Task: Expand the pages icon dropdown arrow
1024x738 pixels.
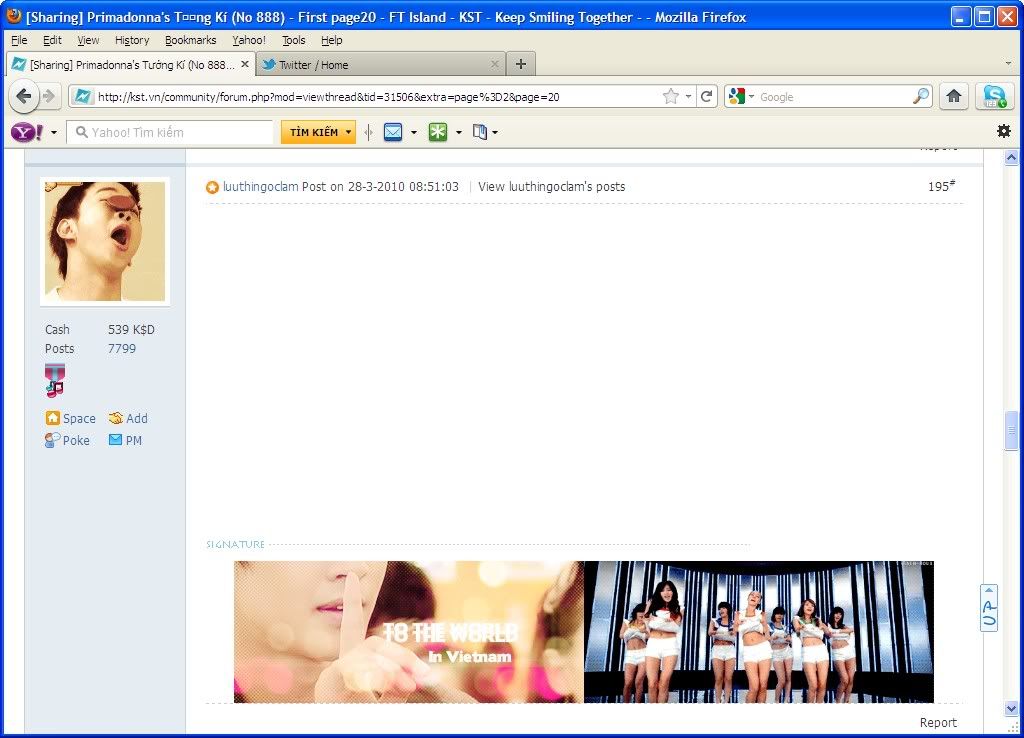Action: [x=495, y=133]
